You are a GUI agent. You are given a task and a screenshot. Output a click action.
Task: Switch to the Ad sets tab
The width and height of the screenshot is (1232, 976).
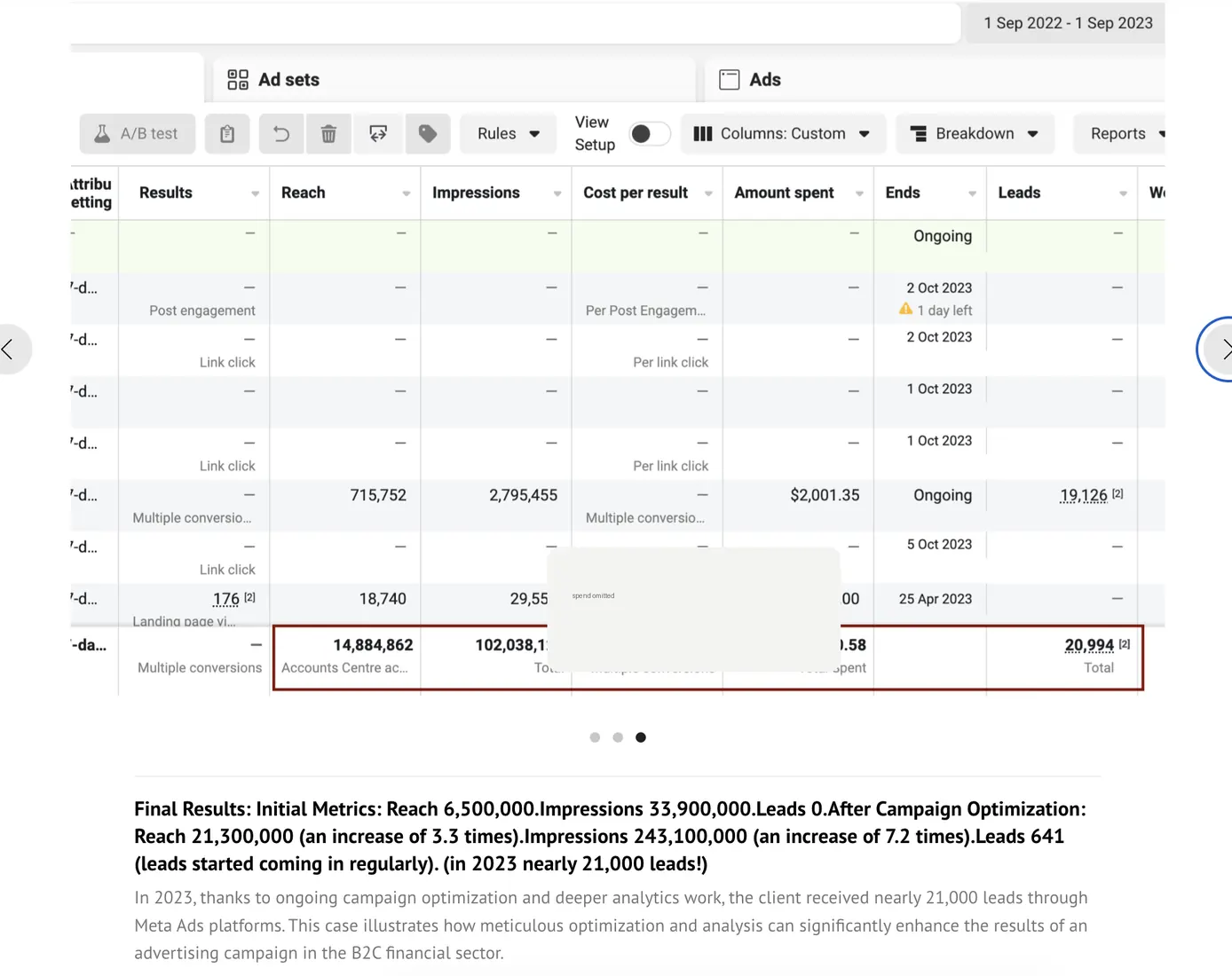tap(453, 80)
